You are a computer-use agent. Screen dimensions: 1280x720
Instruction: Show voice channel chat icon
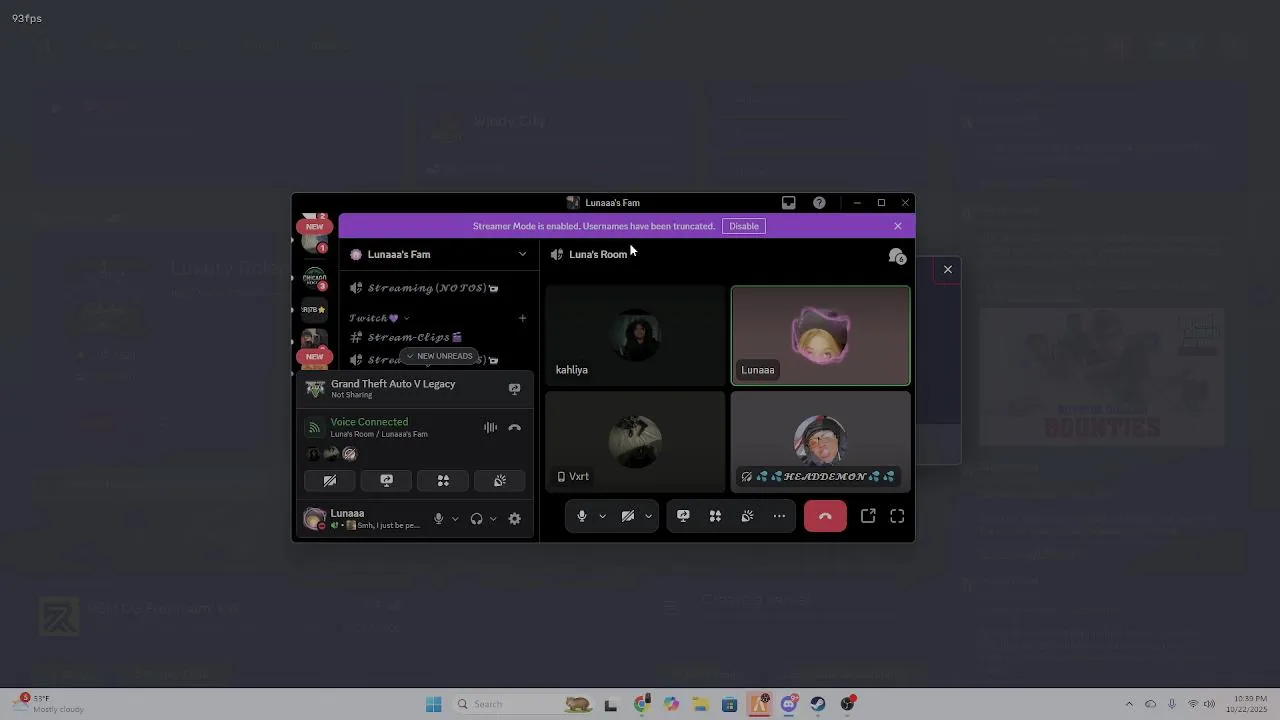tap(897, 256)
